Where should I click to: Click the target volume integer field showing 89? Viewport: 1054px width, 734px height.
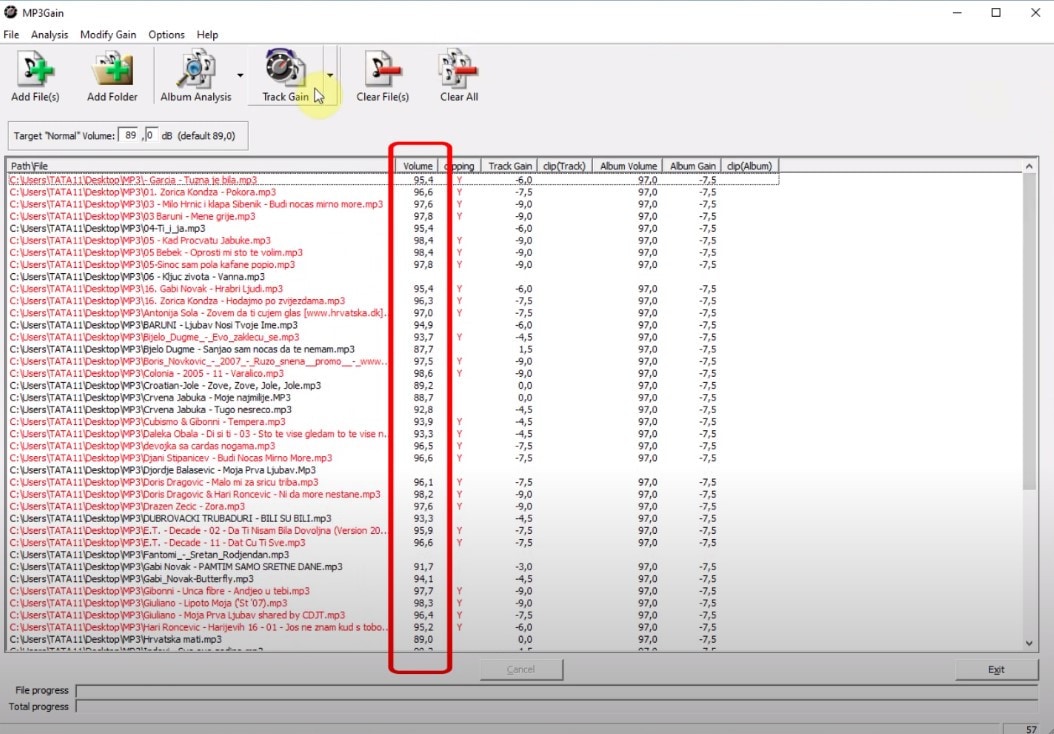pyautogui.click(x=130, y=135)
